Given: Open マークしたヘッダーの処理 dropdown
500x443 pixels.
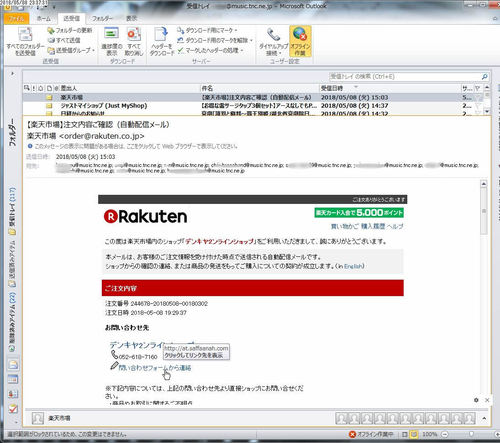Looking at the screenshot, I should pos(210,50).
